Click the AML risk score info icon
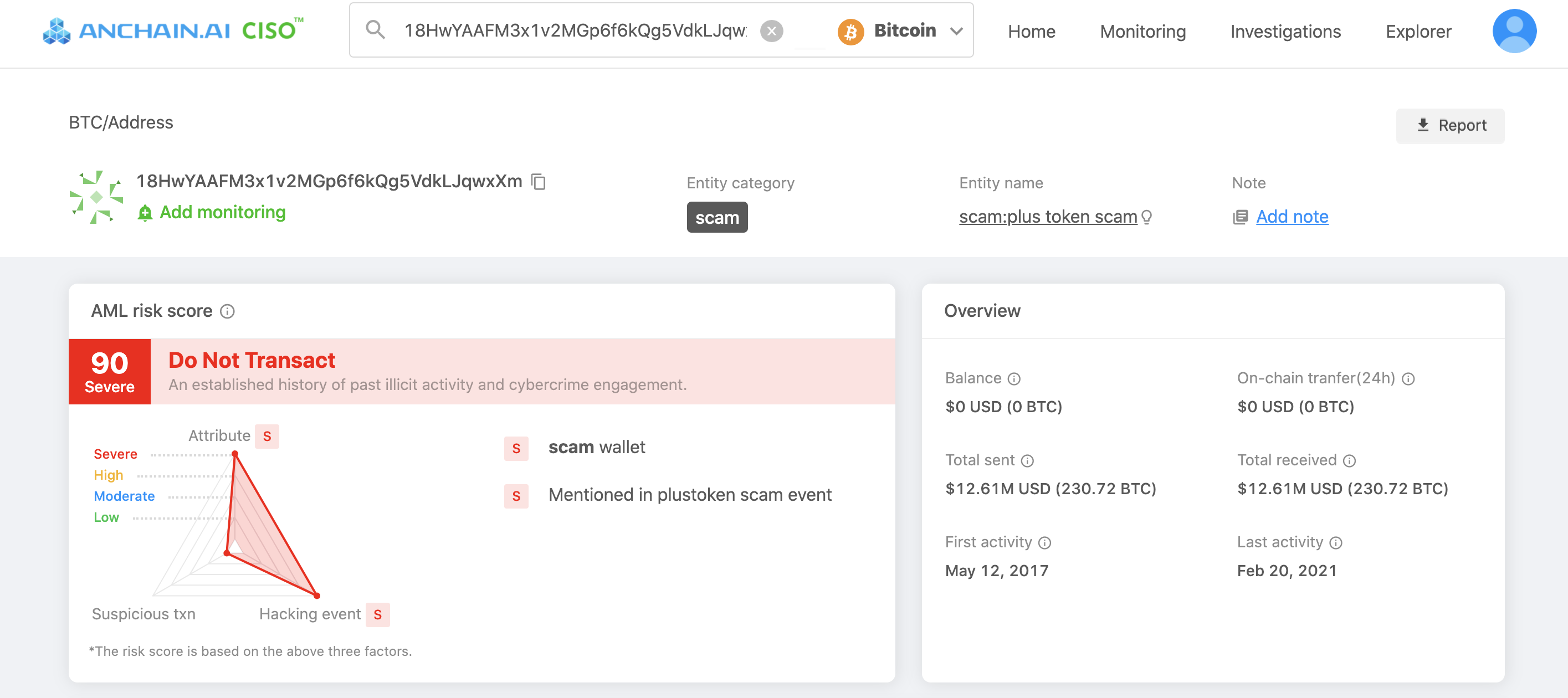This screenshot has width=1568, height=698. point(228,311)
